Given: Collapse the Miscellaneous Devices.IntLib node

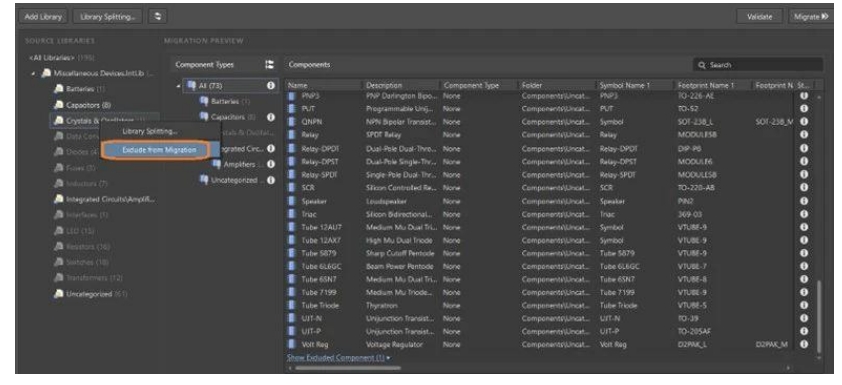Looking at the screenshot, I should (34, 73).
